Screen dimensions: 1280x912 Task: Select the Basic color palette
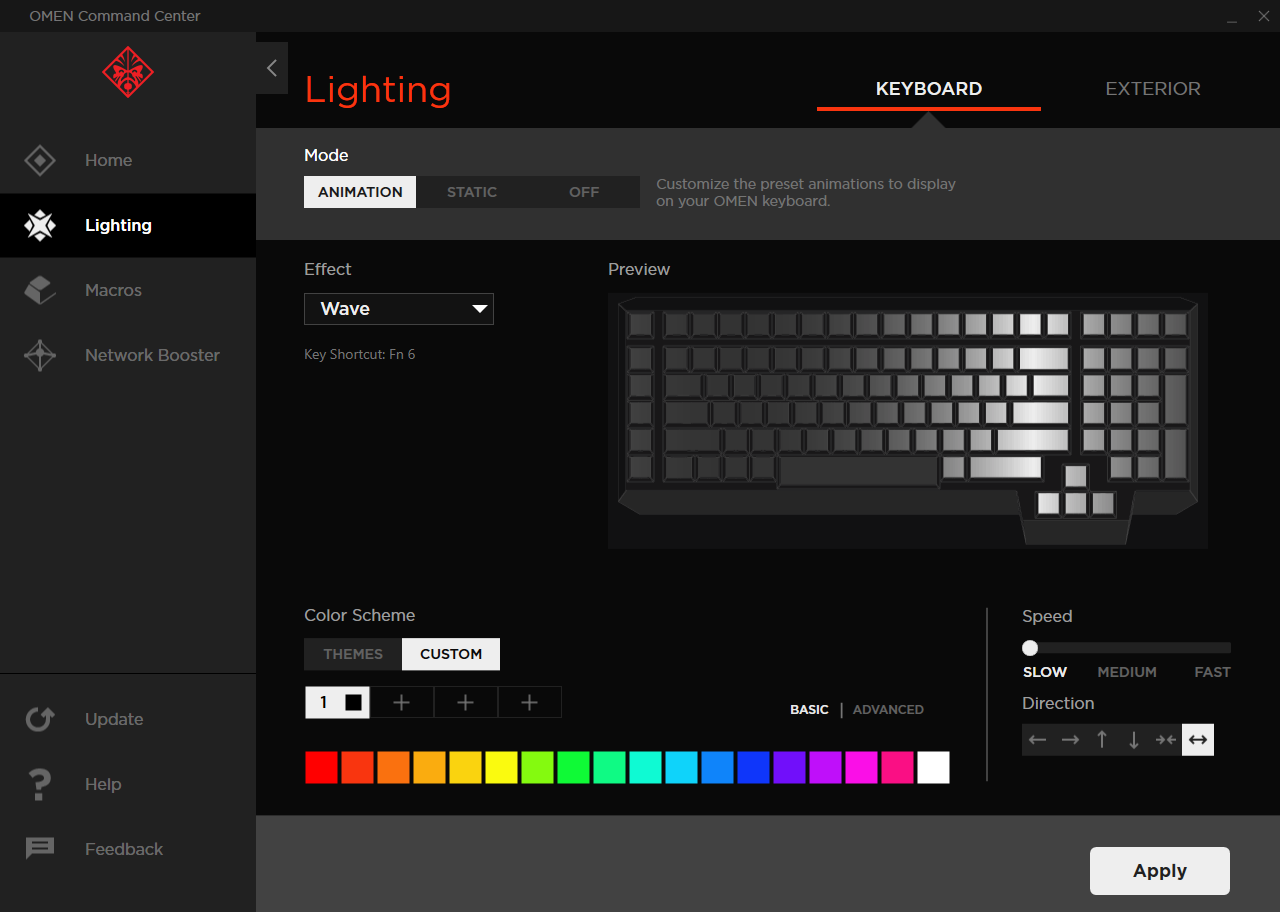809,710
